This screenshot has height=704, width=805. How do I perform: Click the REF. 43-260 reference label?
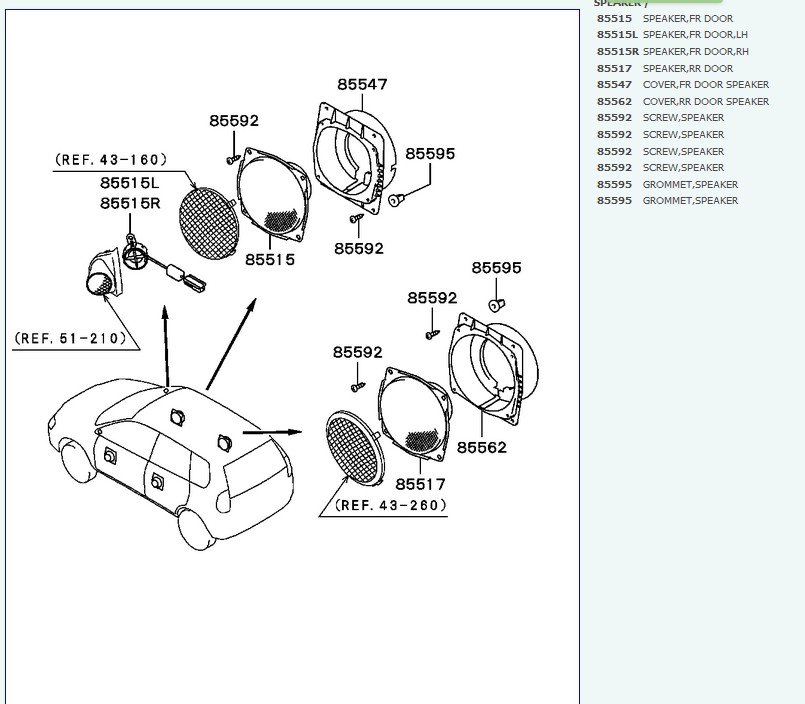coord(391,506)
